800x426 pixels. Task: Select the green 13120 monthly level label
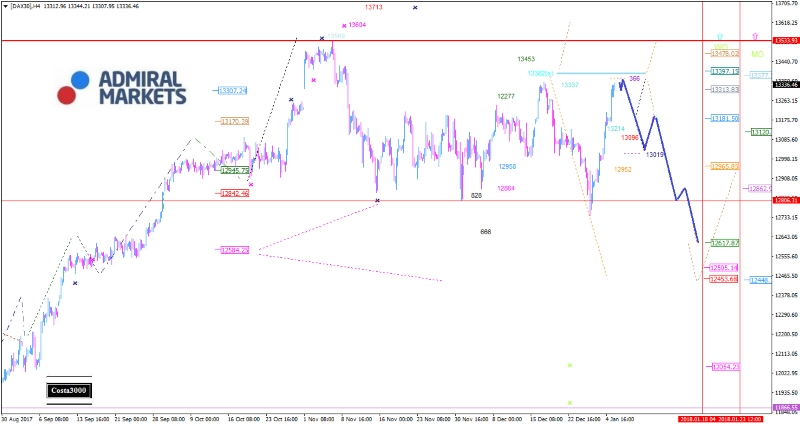[760, 132]
